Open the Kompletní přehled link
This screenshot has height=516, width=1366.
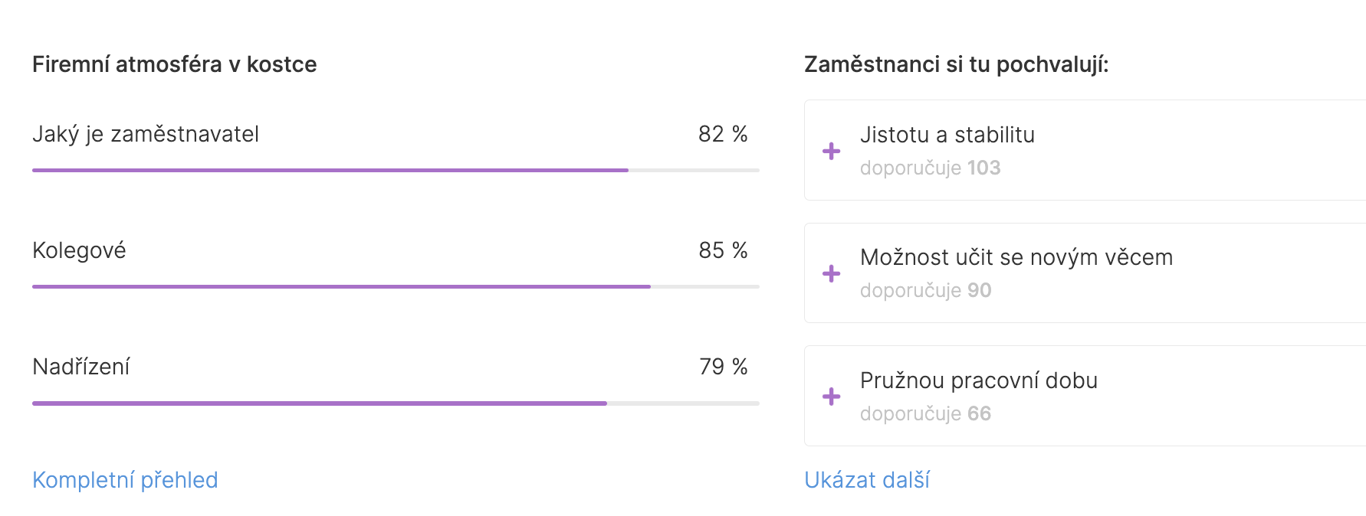[125, 480]
